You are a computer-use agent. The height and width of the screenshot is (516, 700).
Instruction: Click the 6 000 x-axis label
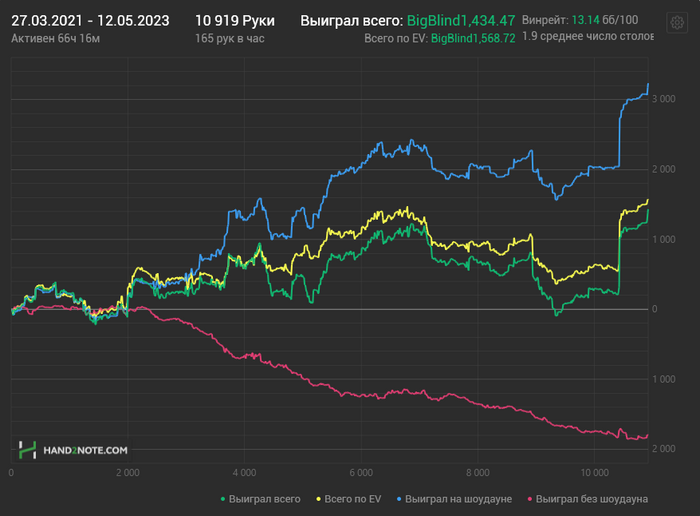point(361,473)
